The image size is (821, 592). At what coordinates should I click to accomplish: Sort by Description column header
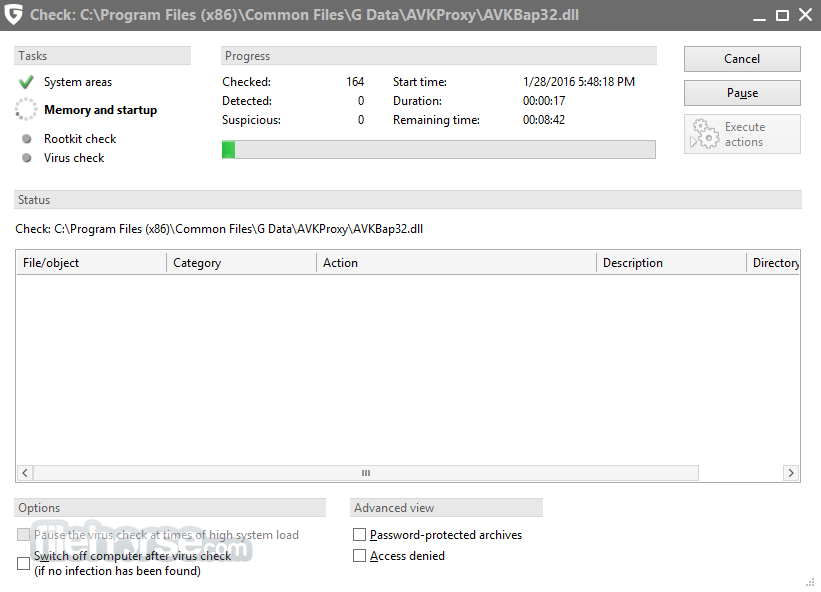tap(671, 263)
